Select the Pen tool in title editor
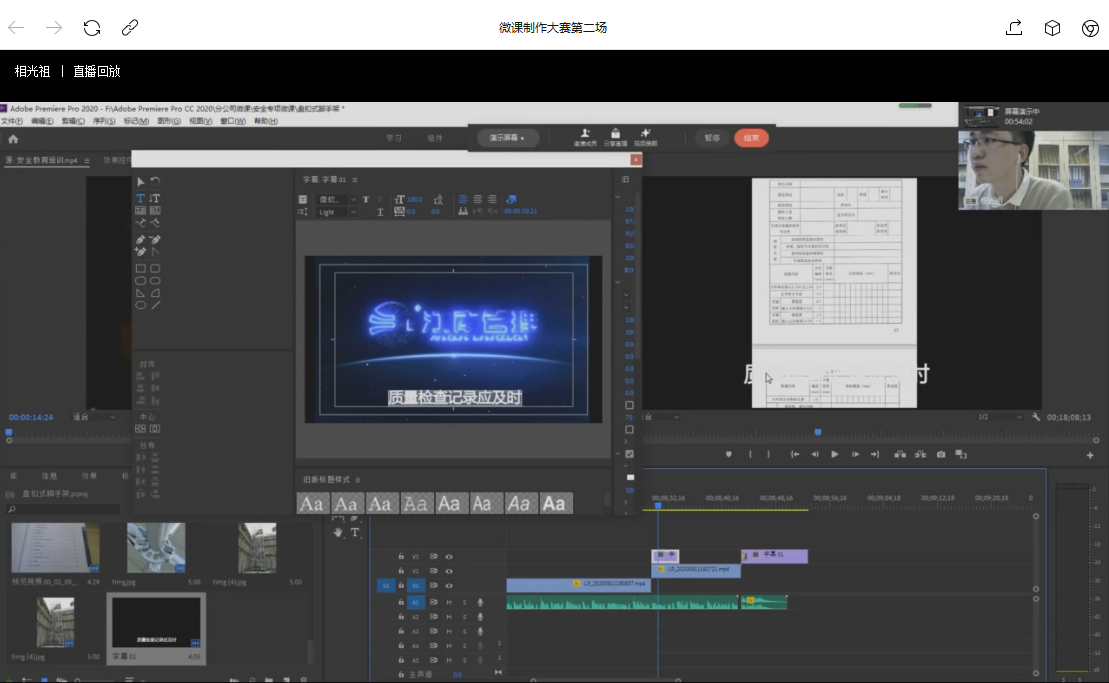The height and width of the screenshot is (683, 1109). [141, 240]
